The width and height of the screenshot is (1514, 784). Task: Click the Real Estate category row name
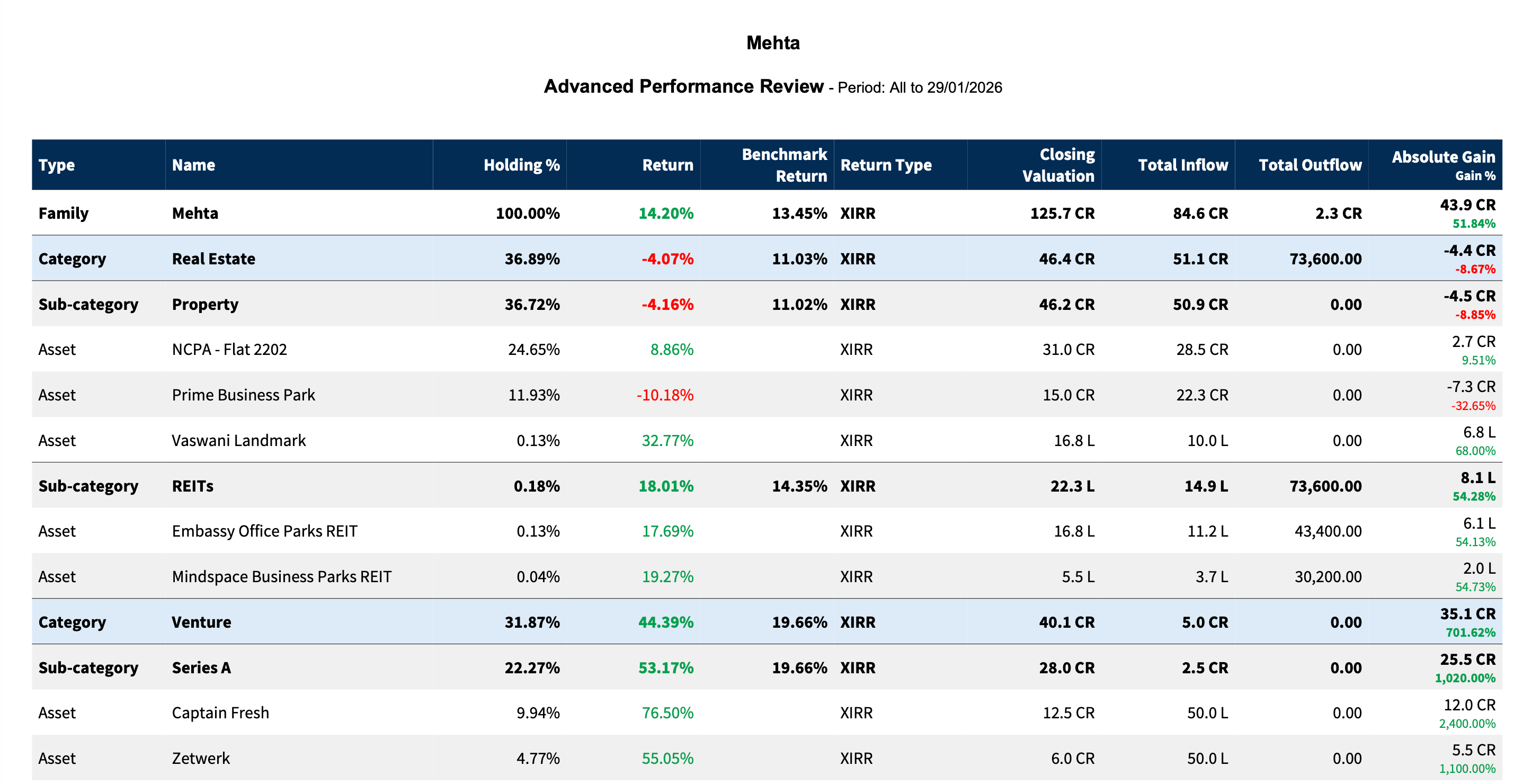[x=213, y=259]
